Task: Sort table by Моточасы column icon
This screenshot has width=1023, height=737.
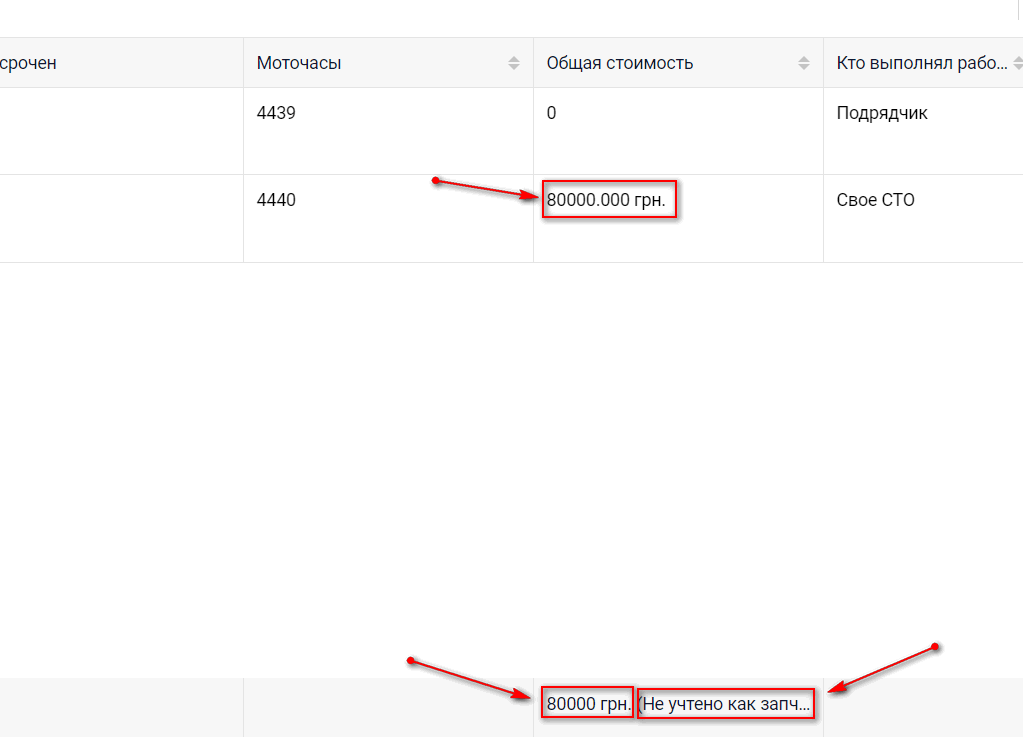Action: point(513,63)
